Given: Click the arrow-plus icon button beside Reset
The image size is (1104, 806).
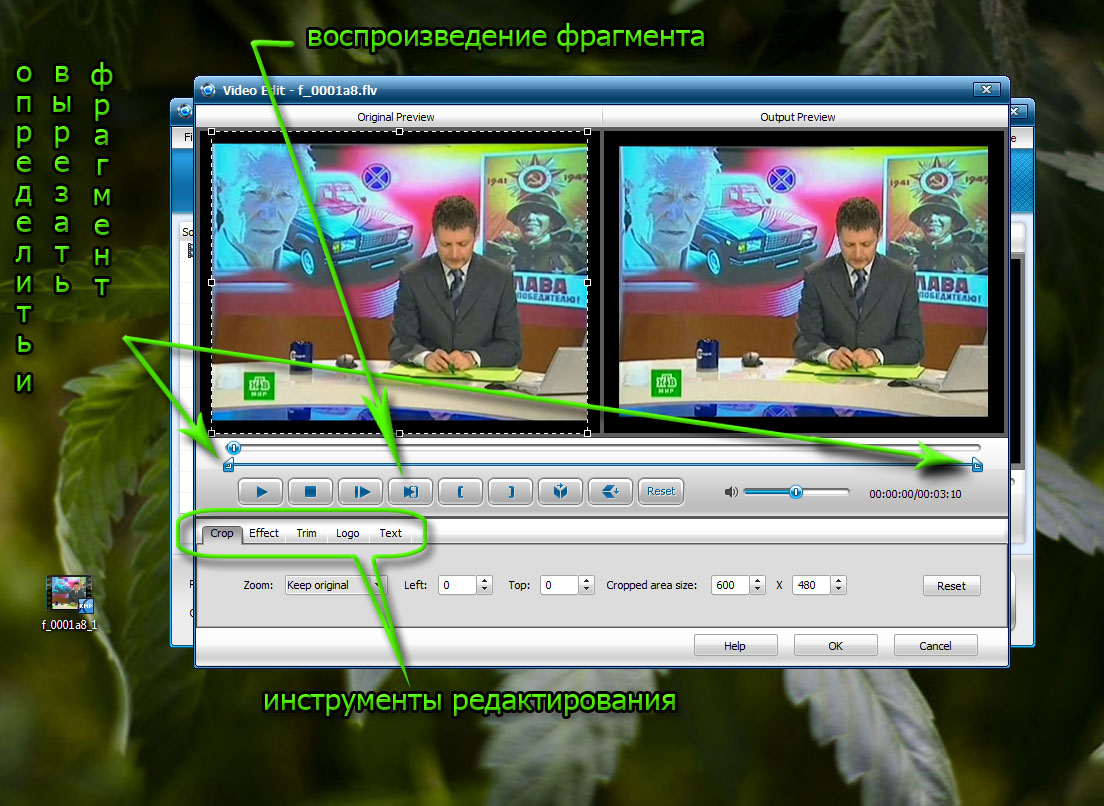Looking at the screenshot, I should pos(611,491).
